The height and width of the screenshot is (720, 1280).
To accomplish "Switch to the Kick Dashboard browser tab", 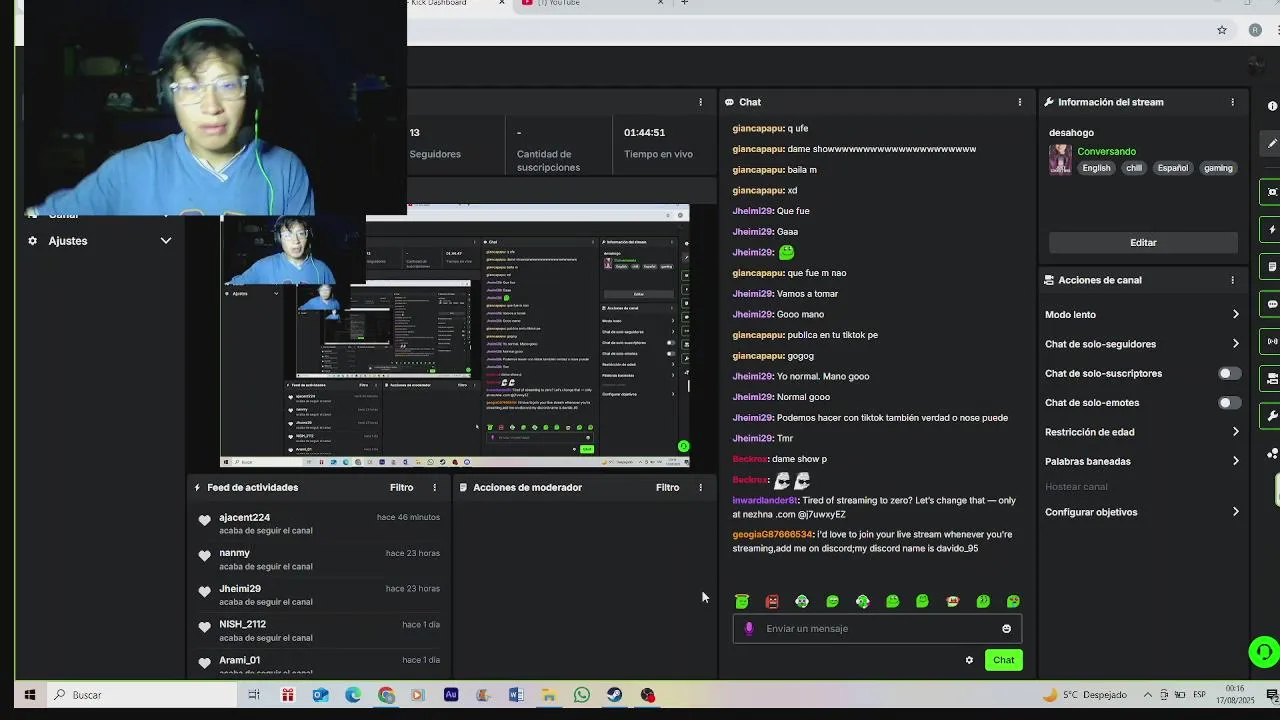I will 455,4.
